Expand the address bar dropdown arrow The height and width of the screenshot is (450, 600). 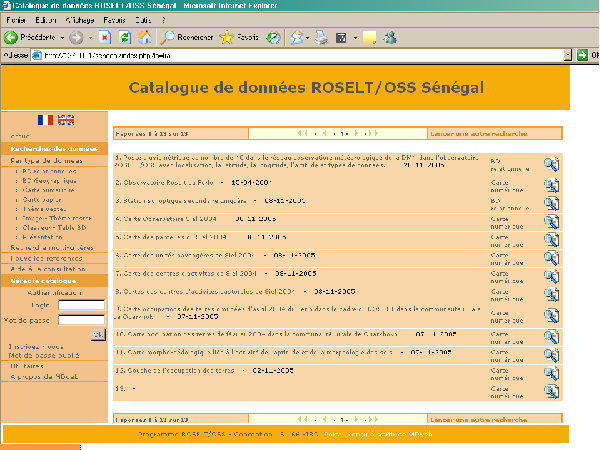click(568, 55)
